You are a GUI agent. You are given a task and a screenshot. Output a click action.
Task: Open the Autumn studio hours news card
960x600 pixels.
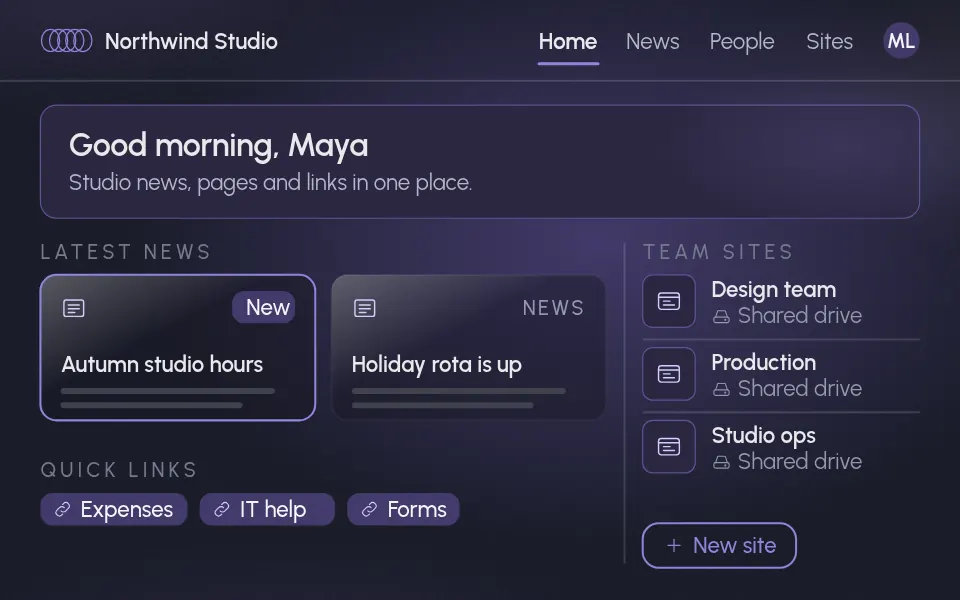pos(178,348)
